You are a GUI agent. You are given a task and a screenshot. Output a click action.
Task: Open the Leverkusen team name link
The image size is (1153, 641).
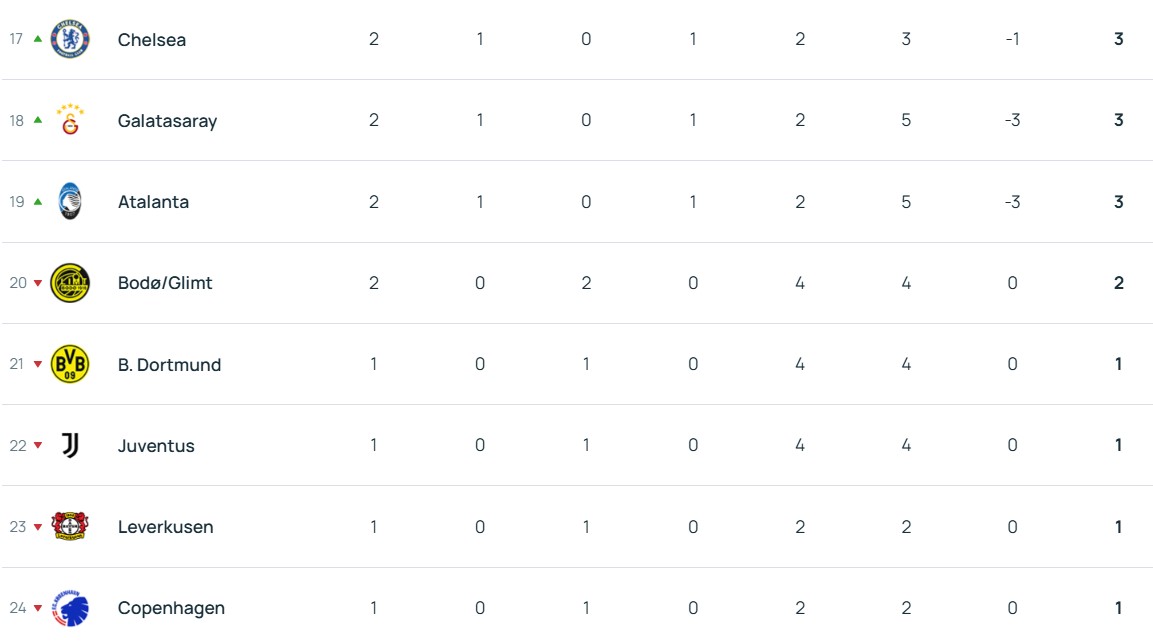pos(165,527)
